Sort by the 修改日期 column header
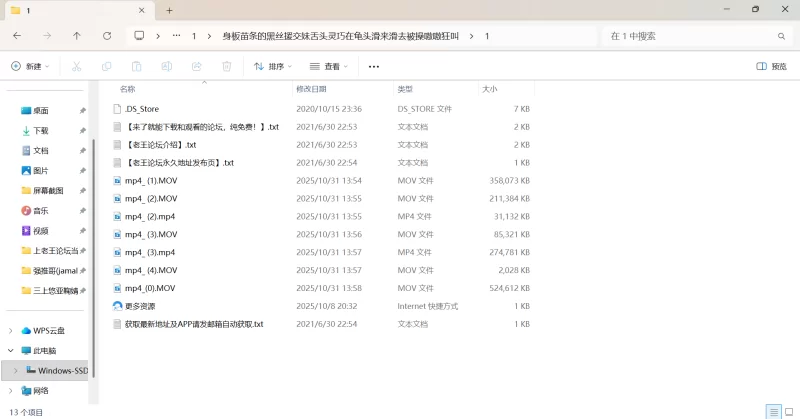 [312, 89]
